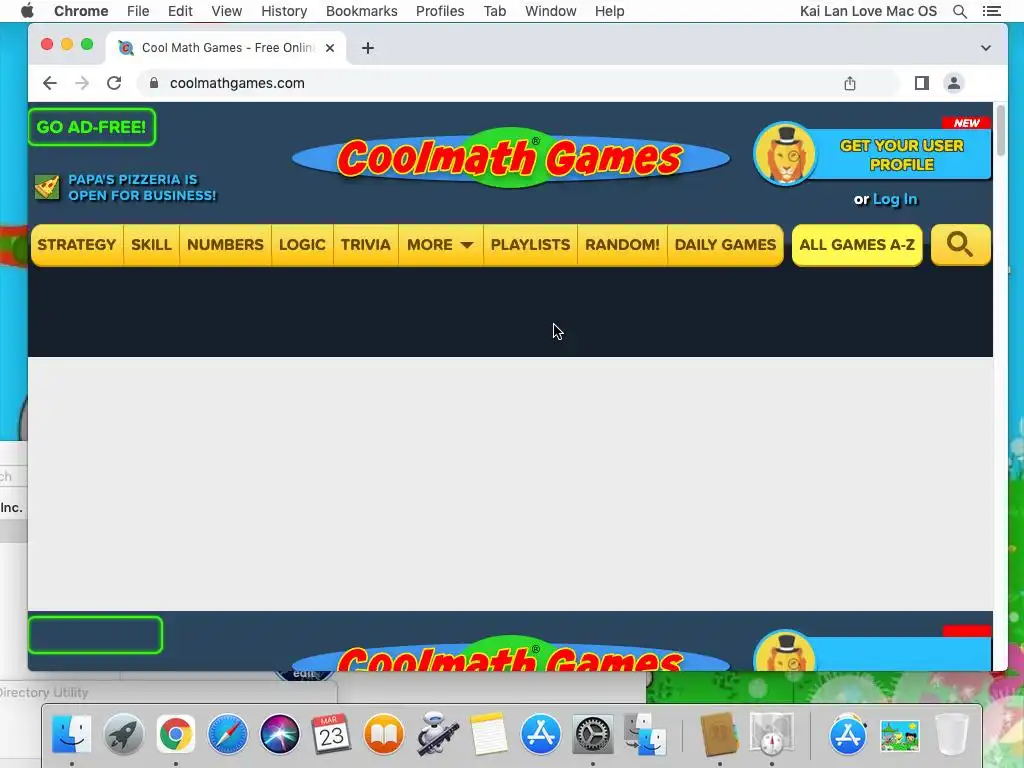Open the View menu
1024x768 pixels.
click(x=227, y=11)
